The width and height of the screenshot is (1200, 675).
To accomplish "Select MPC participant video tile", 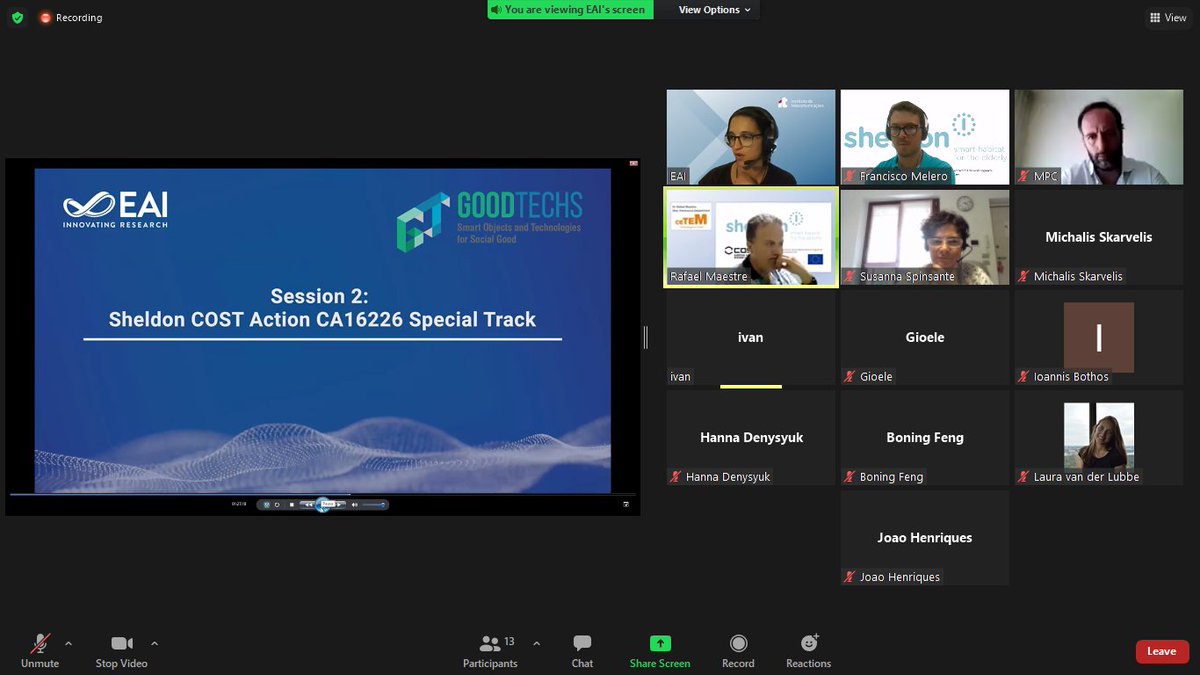I will point(1099,137).
